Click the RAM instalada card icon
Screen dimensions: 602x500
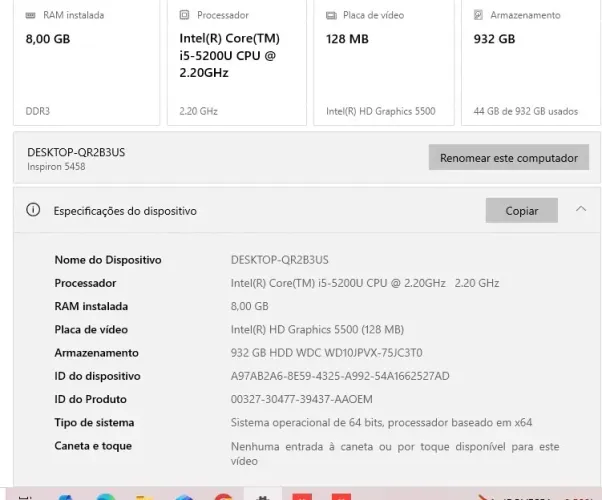(x=30, y=15)
